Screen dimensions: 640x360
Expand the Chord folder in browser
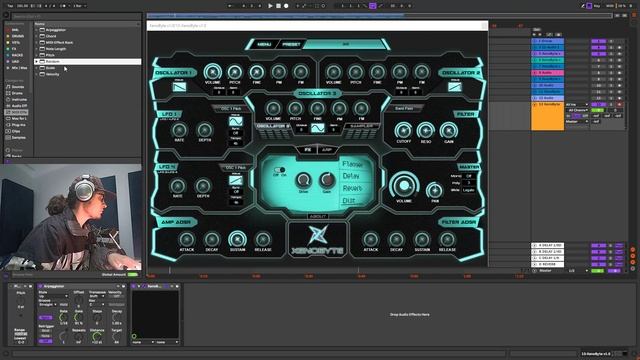pos(36,36)
